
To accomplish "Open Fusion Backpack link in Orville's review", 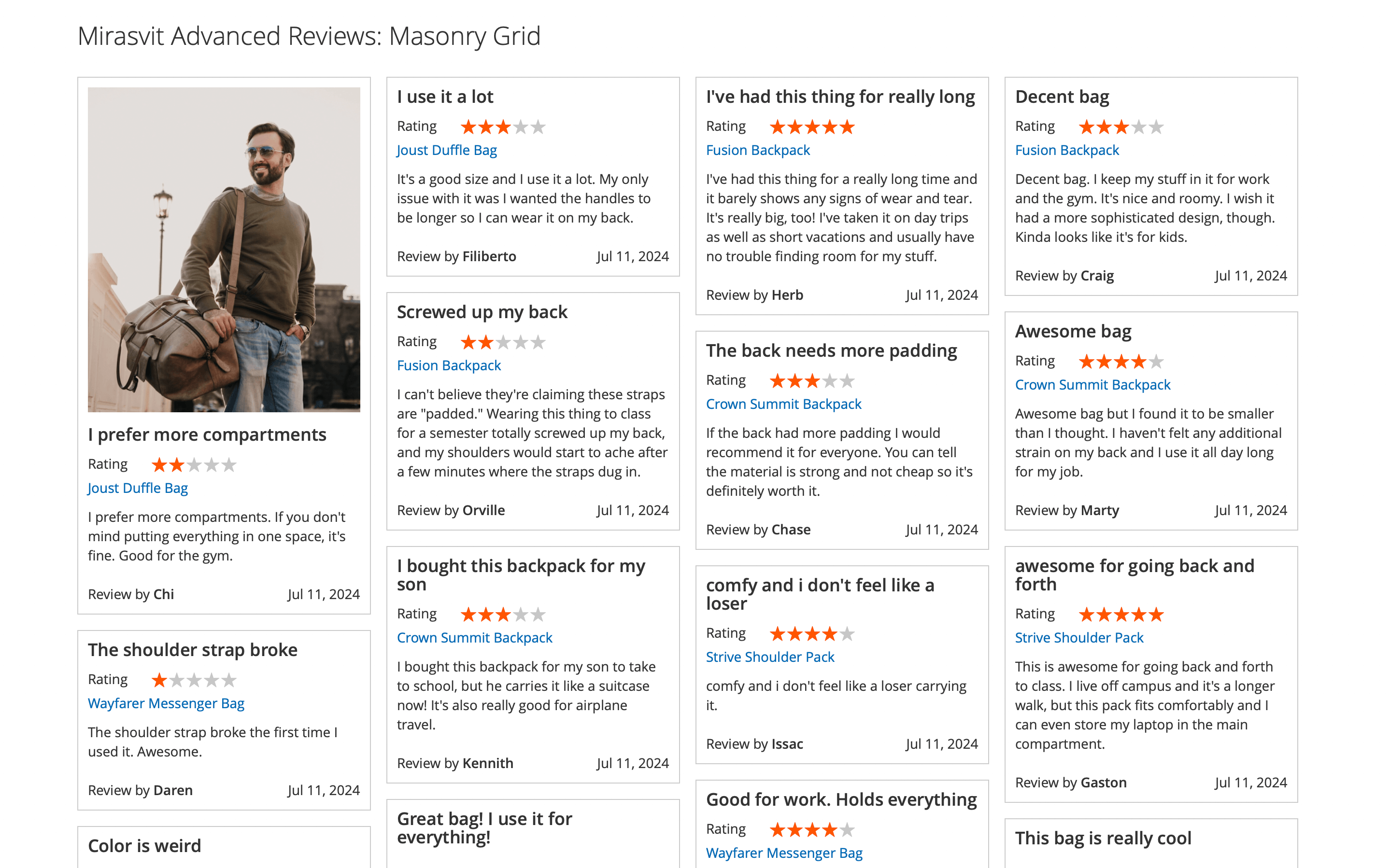I will tap(448, 365).
